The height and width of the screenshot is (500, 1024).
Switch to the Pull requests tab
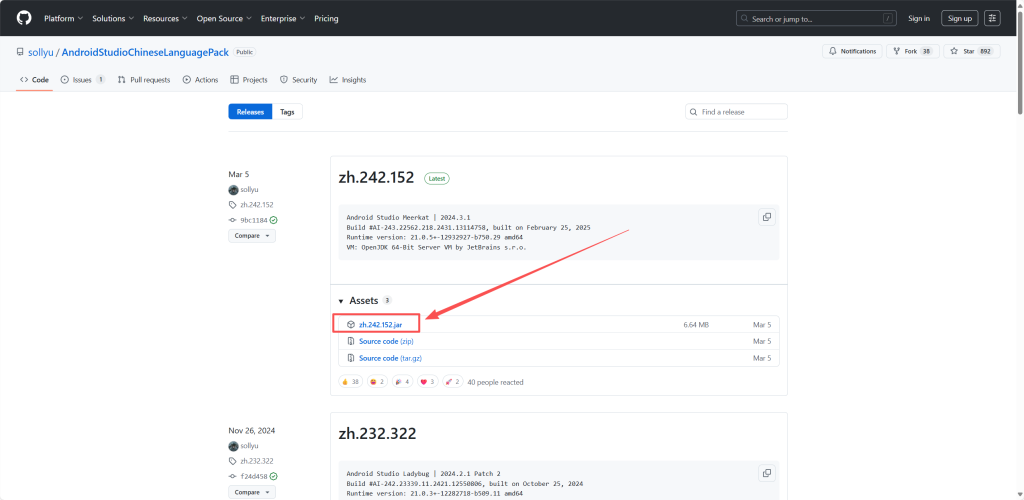pyautogui.click(x=144, y=80)
